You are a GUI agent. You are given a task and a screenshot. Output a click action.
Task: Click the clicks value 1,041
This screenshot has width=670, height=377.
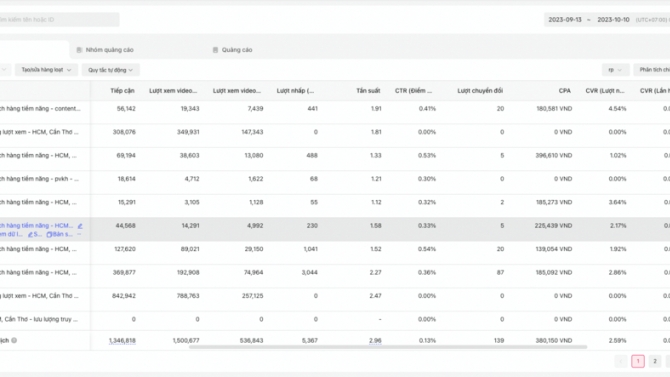310,249
